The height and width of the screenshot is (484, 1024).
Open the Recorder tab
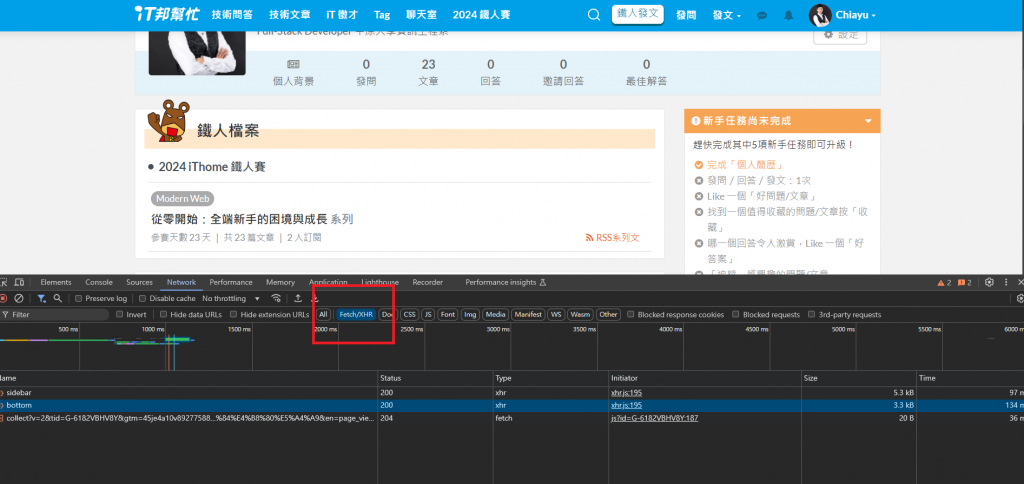[x=427, y=282]
